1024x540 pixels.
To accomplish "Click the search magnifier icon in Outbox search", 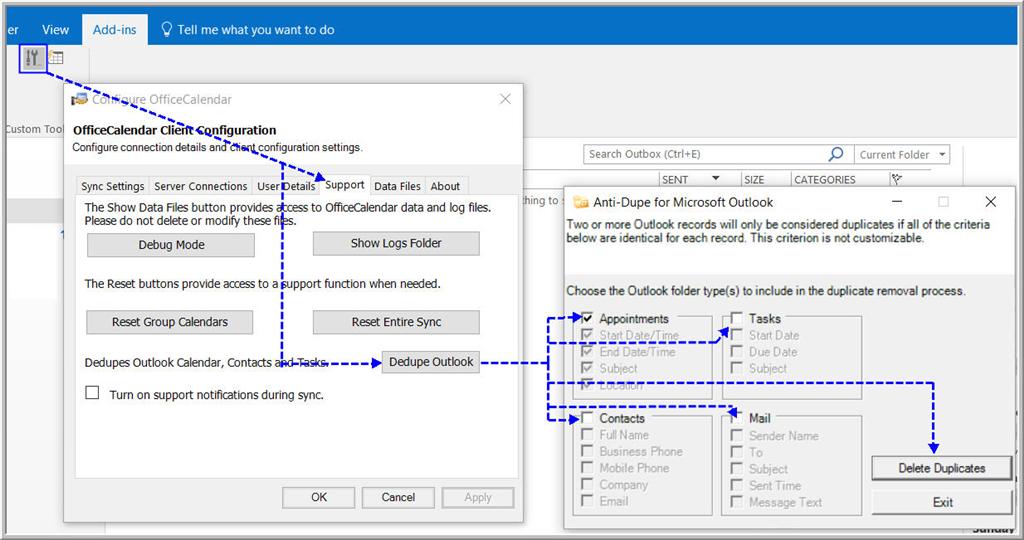I will click(x=836, y=154).
